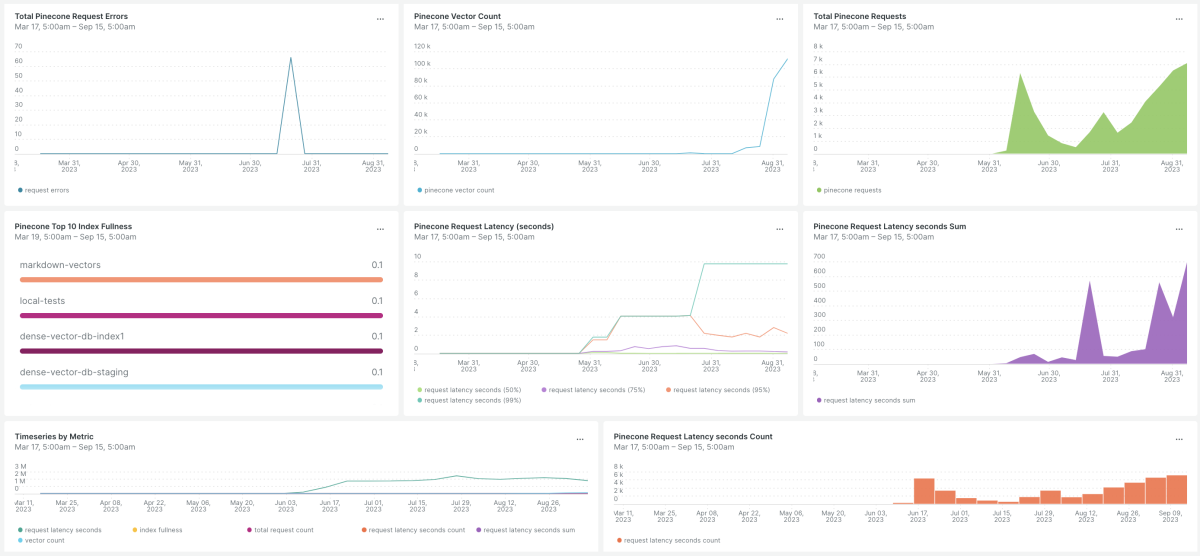Toggle request latency seconds (99%) legend
Screen dimensions: 1200x556
click(x=469, y=400)
